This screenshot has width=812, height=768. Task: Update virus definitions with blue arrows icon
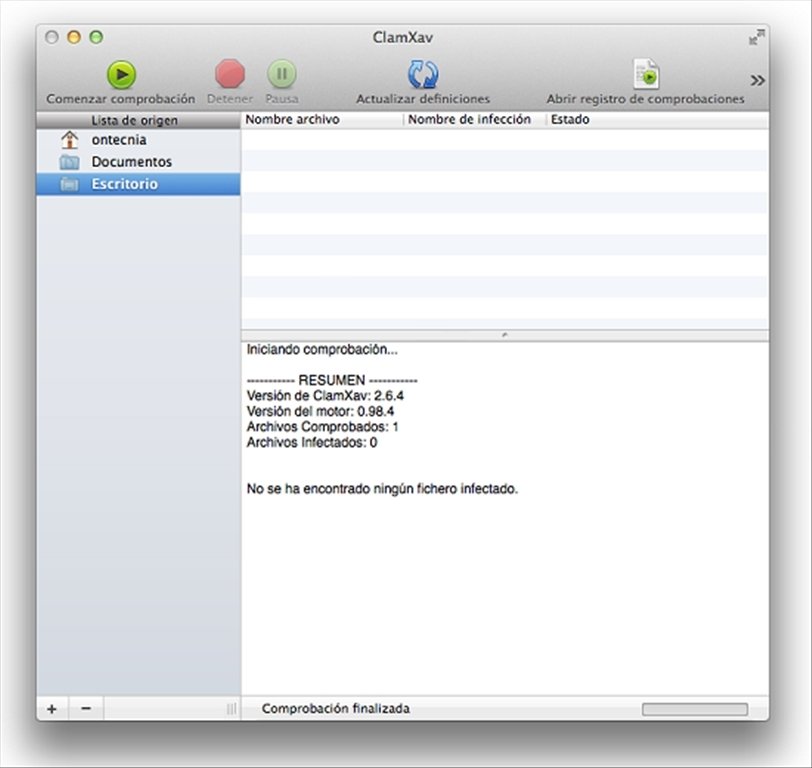pos(423,75)
